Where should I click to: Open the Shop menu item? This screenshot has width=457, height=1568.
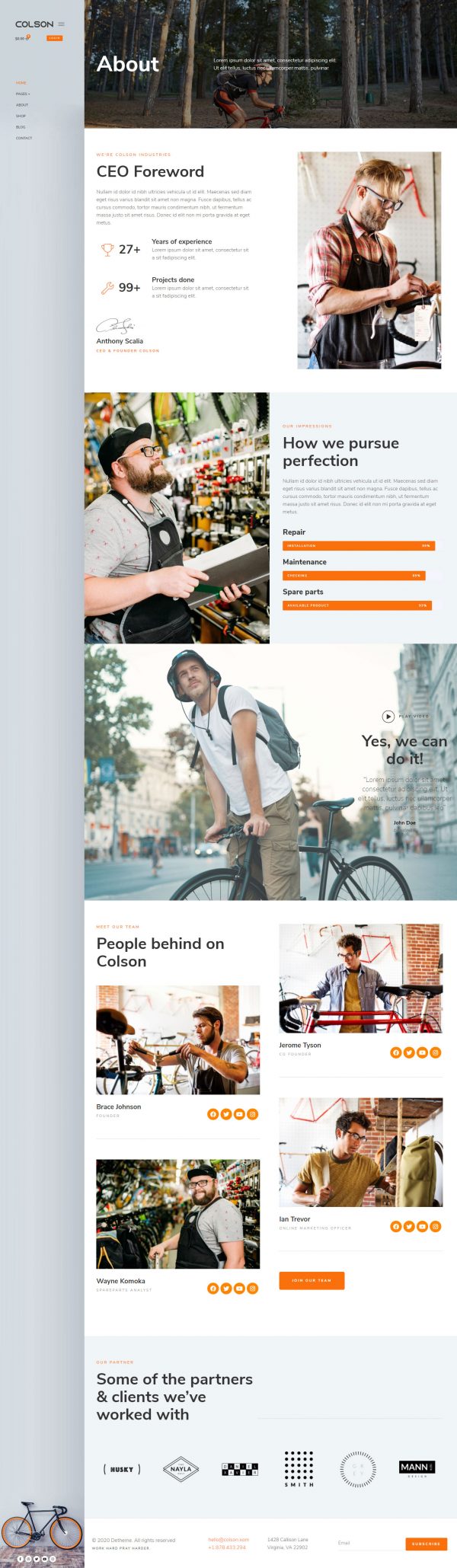coord(21,116)
